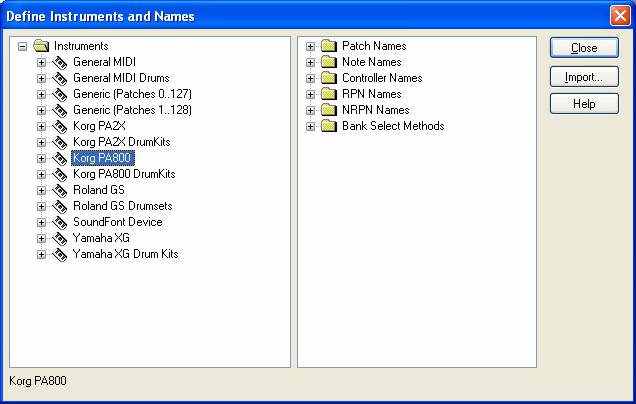Click the Roland GS instrument icon

(x=60, y=190)
